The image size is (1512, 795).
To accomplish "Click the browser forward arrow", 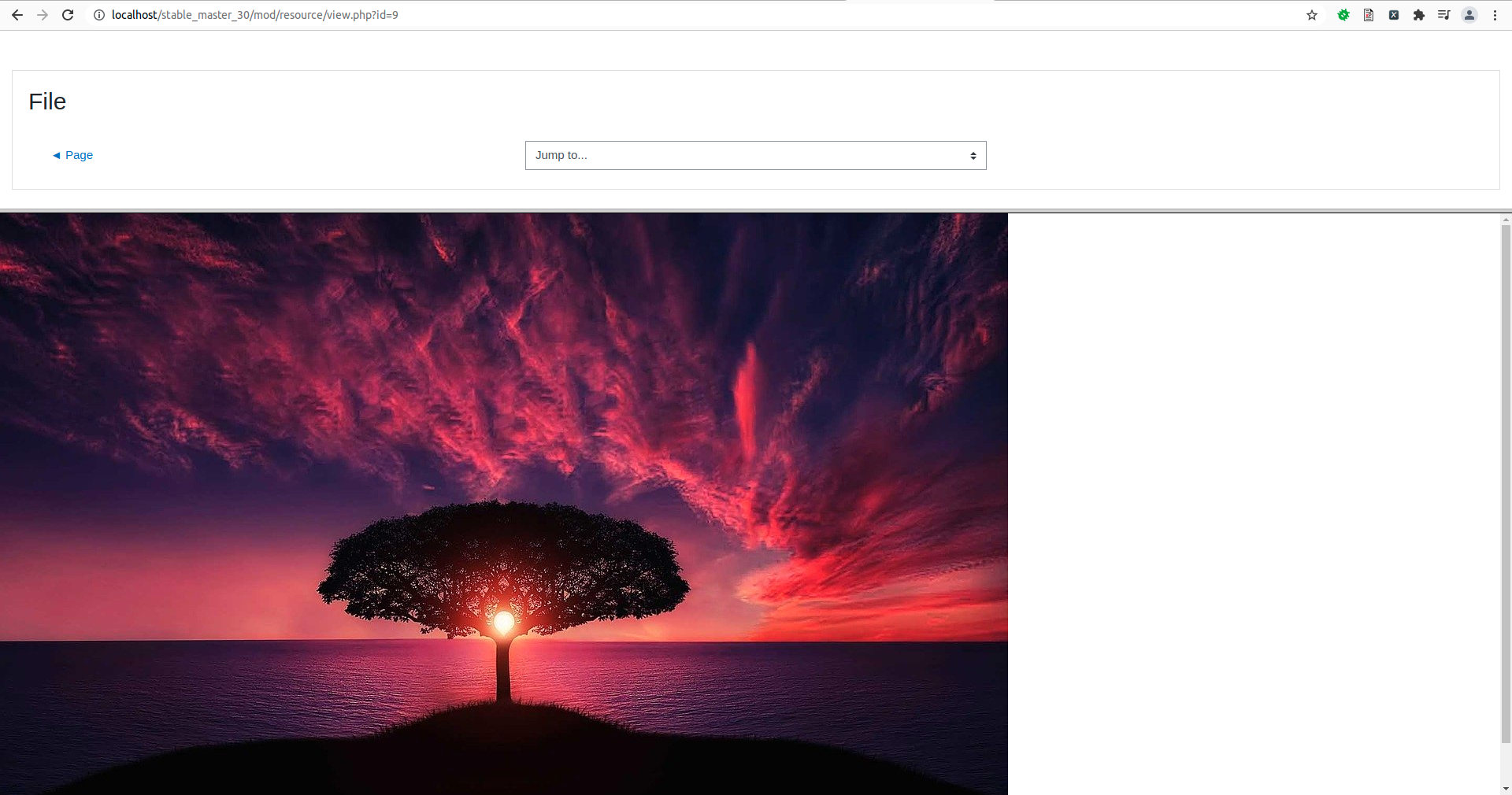I will [x=43, y=15].
